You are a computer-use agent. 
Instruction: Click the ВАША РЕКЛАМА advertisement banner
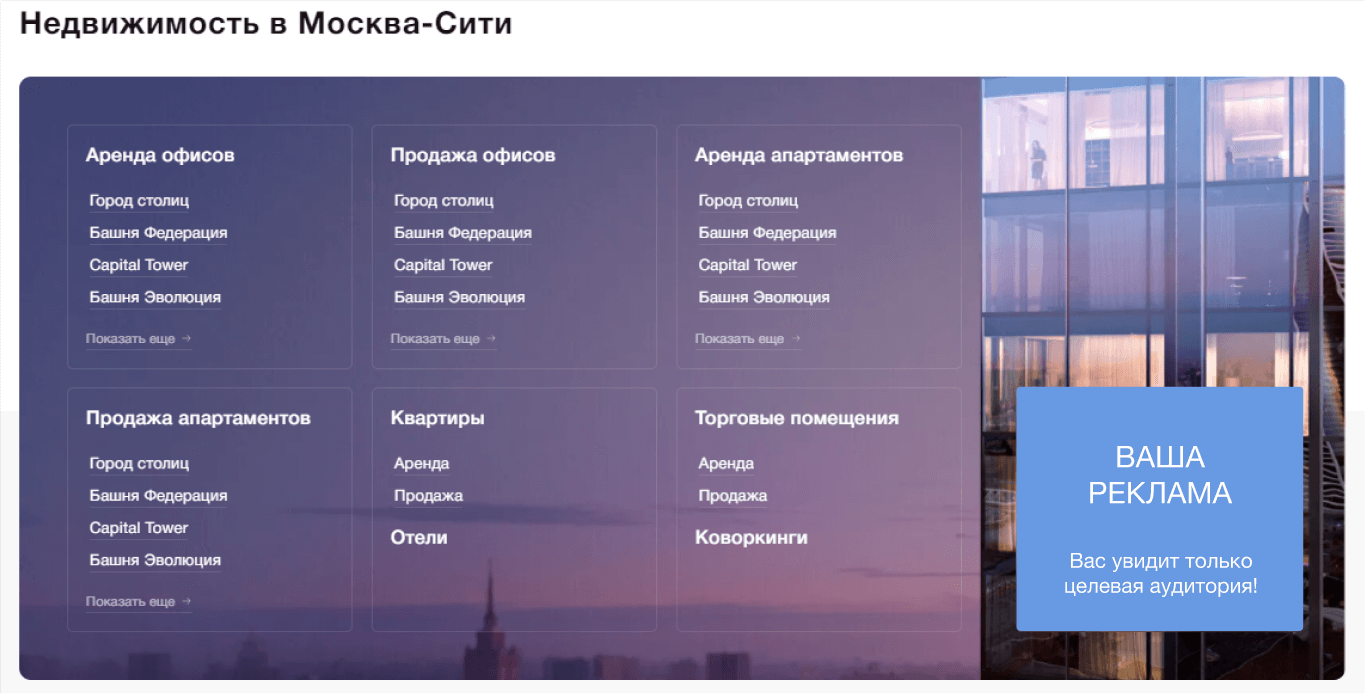[1159, 509]
